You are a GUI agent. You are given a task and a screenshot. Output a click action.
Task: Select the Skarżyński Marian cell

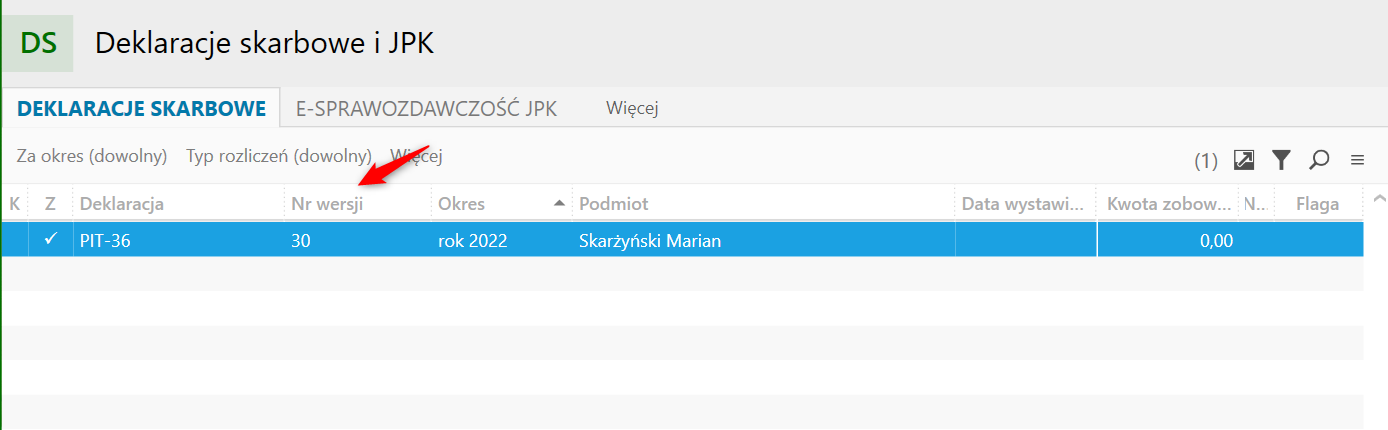(x=650, y=240)
